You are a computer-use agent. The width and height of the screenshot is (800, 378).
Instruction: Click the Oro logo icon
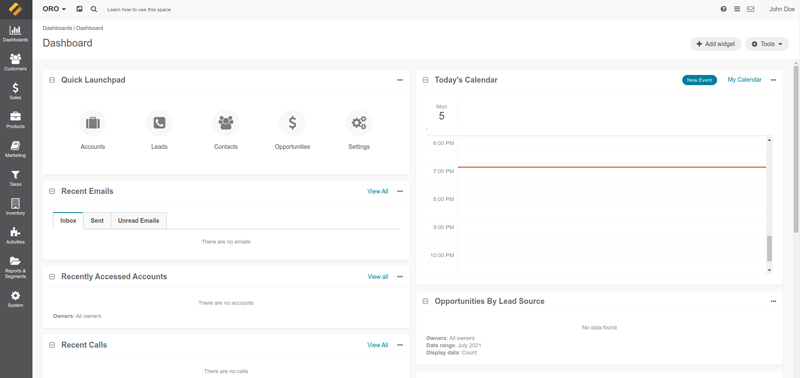tap(16, 9)
